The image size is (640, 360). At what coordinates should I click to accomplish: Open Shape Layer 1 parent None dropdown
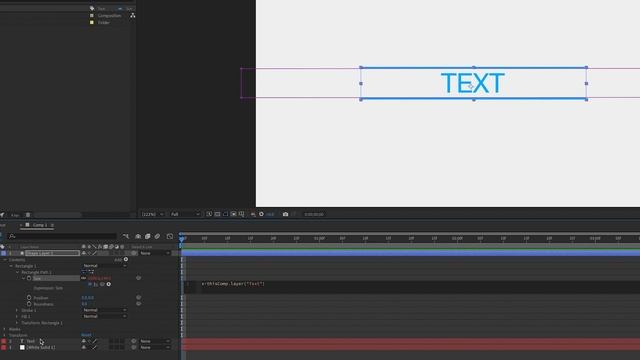[x=155, y=253]
